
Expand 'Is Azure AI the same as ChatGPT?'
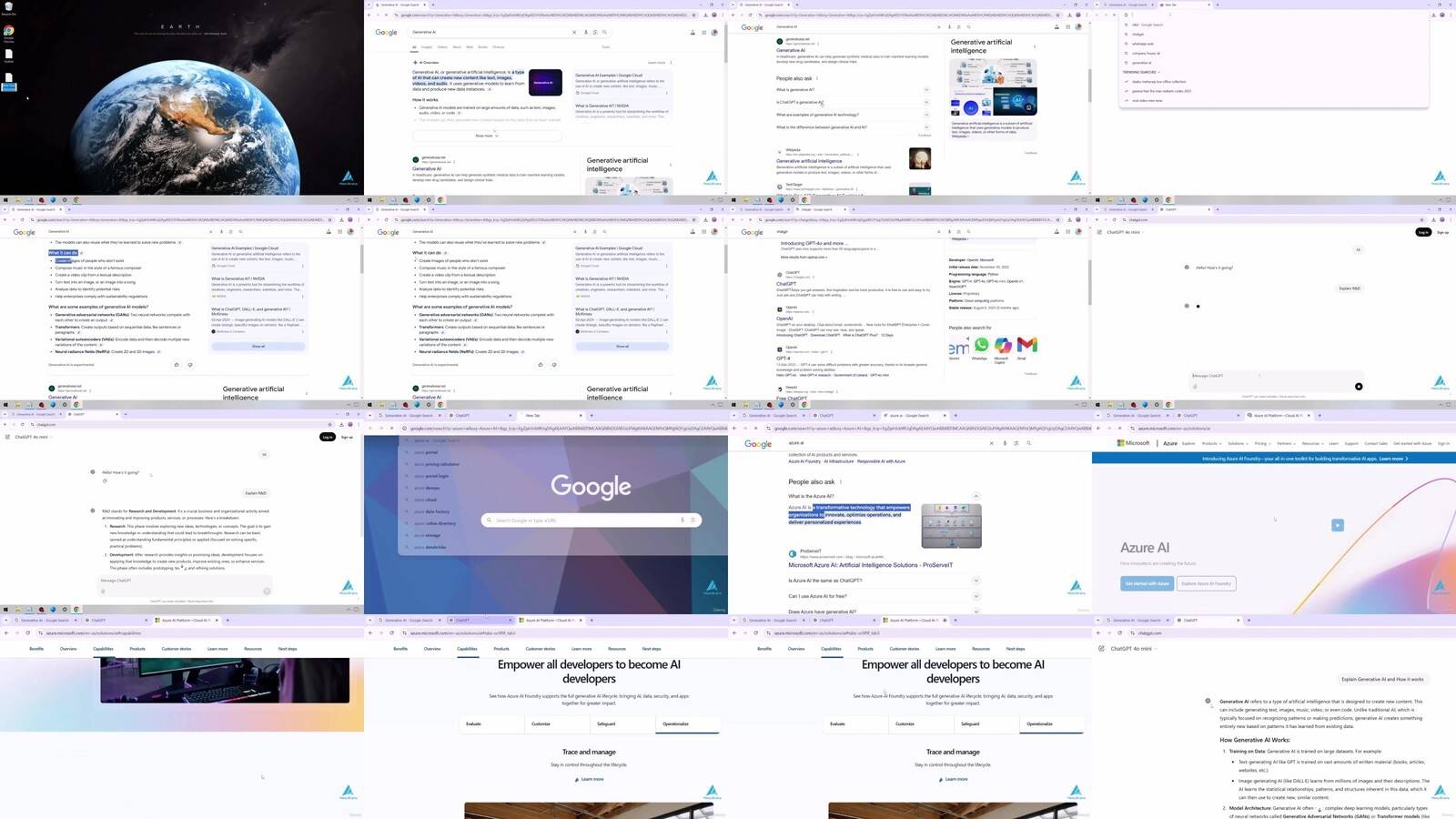[976, 581]
